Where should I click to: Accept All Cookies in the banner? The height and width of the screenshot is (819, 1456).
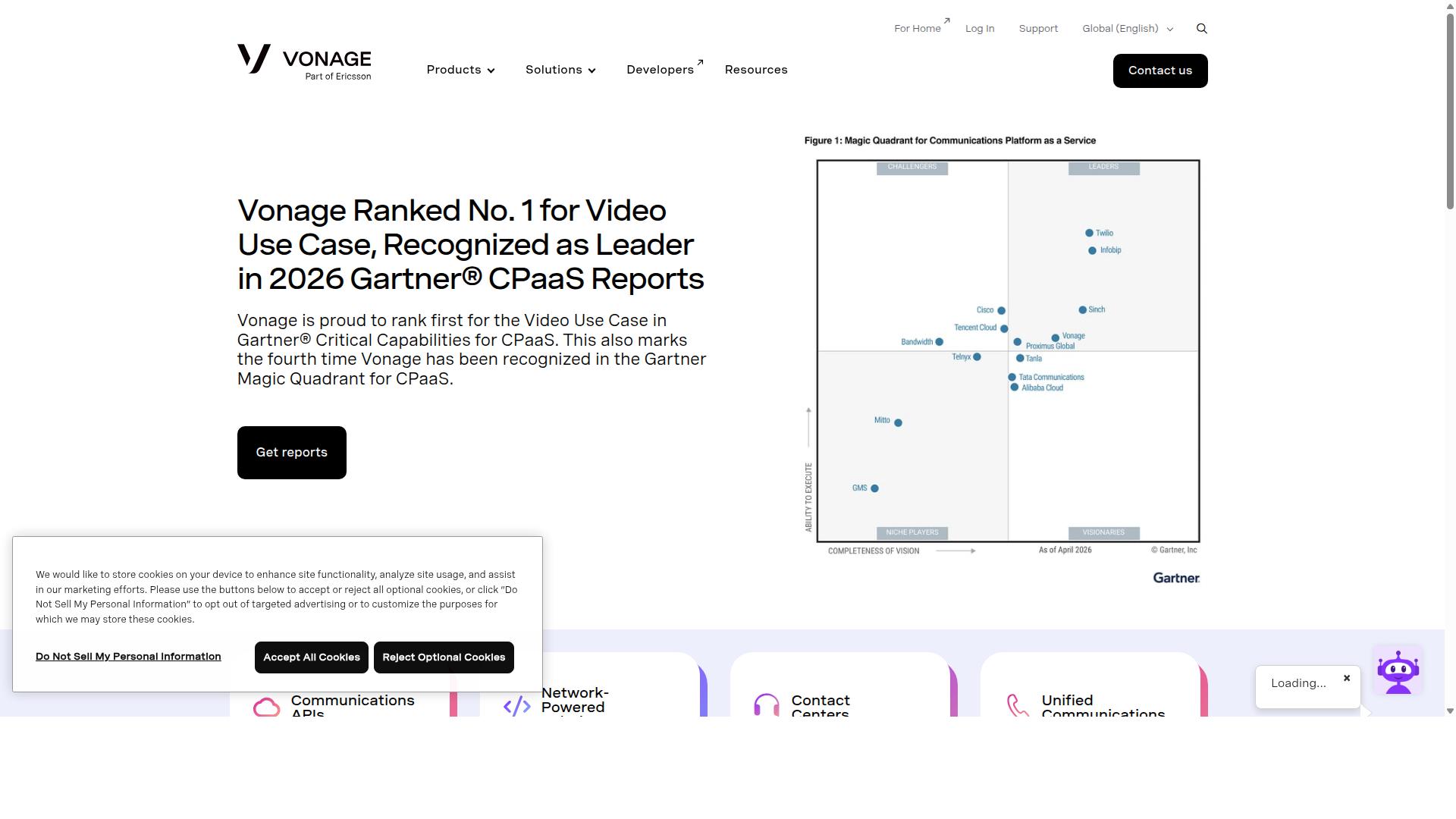[x=312, y=657]
